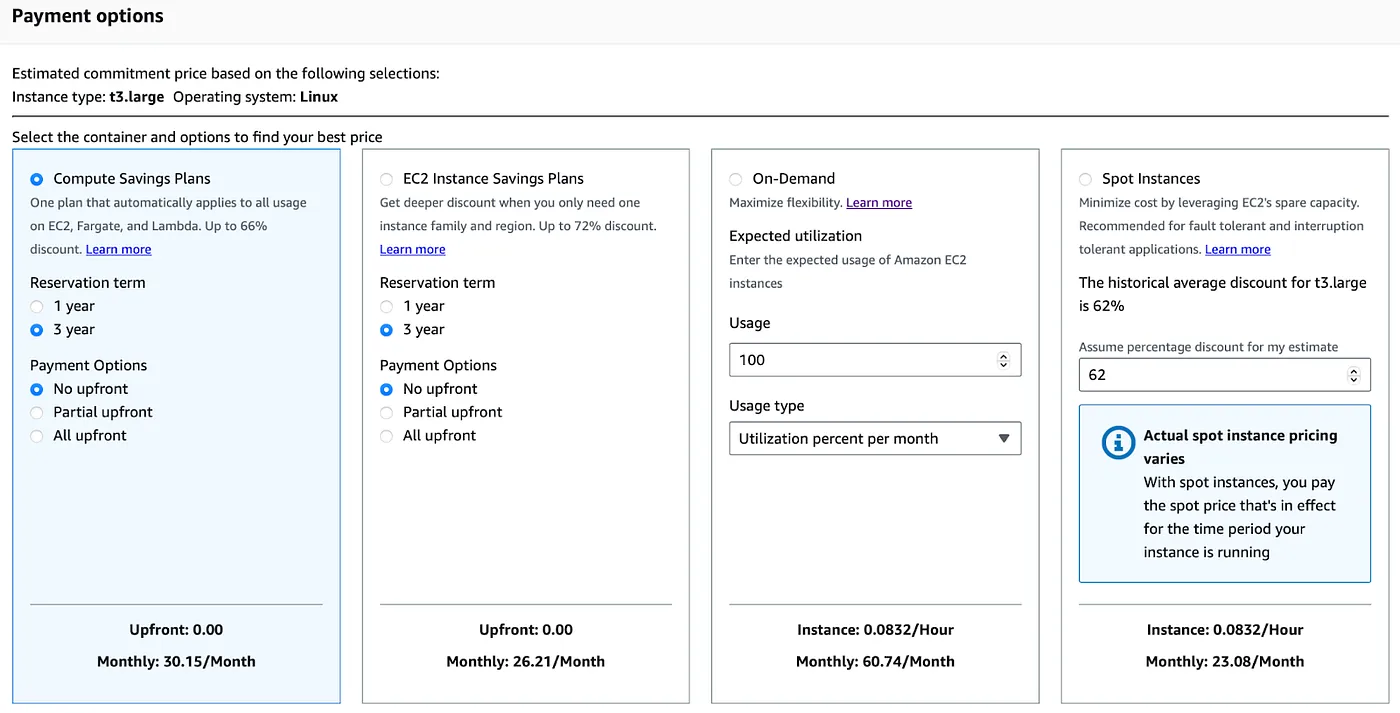
Task: Select 1 year term under Compute Savings Plans
Action: 37,306
